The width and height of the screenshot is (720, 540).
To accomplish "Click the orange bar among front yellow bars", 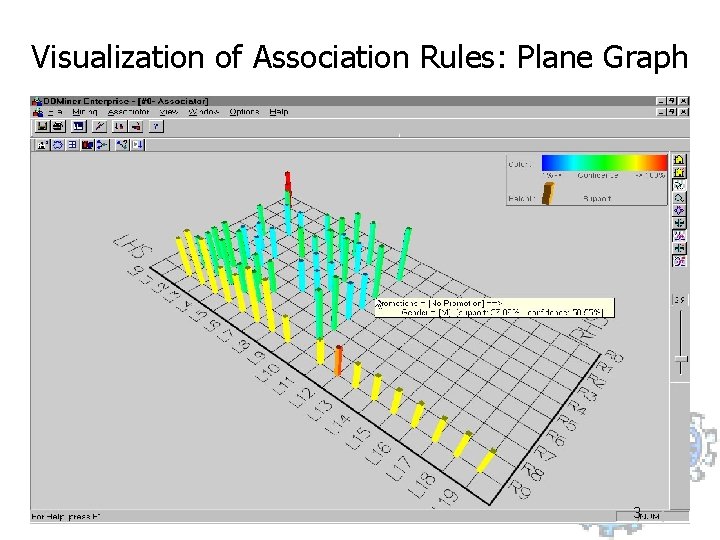I will tap(338, 360).
